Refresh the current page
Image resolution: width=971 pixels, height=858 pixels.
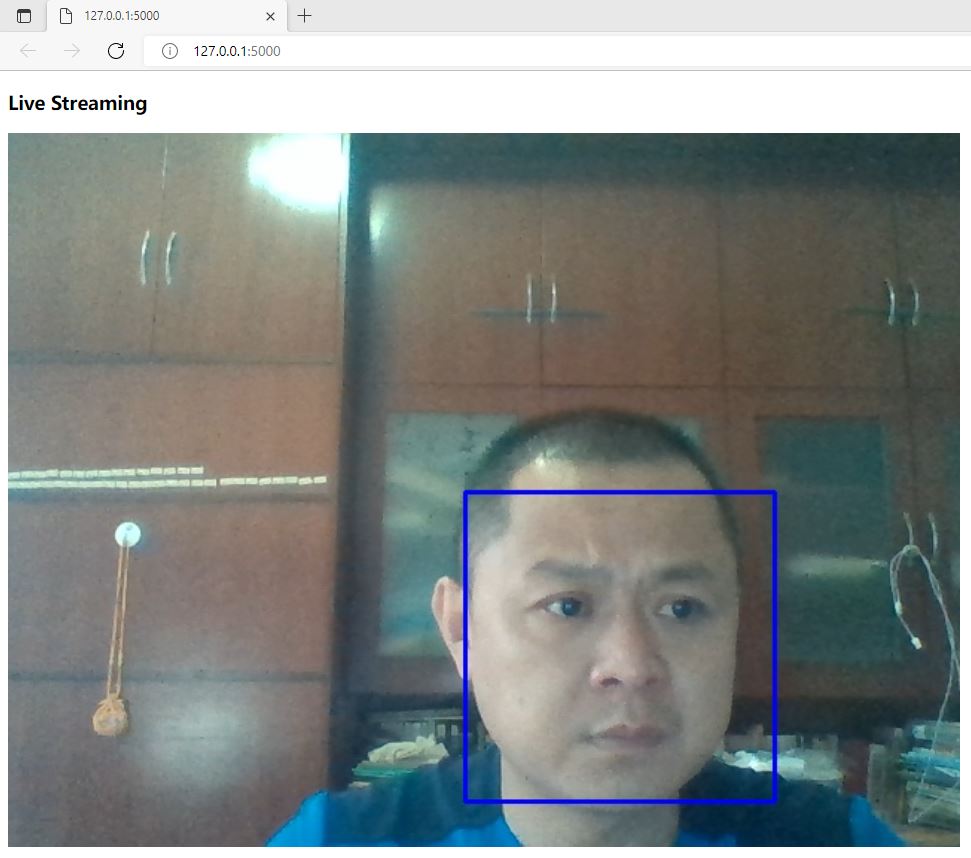pos(116,51)
